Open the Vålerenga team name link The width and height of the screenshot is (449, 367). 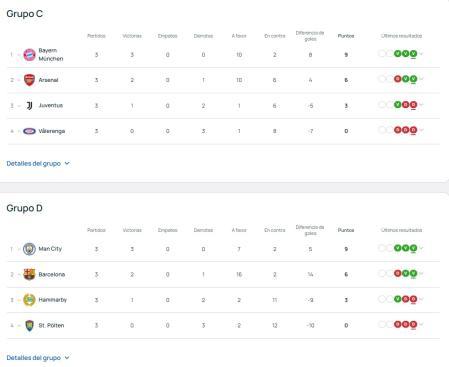(x=52, y=131)
